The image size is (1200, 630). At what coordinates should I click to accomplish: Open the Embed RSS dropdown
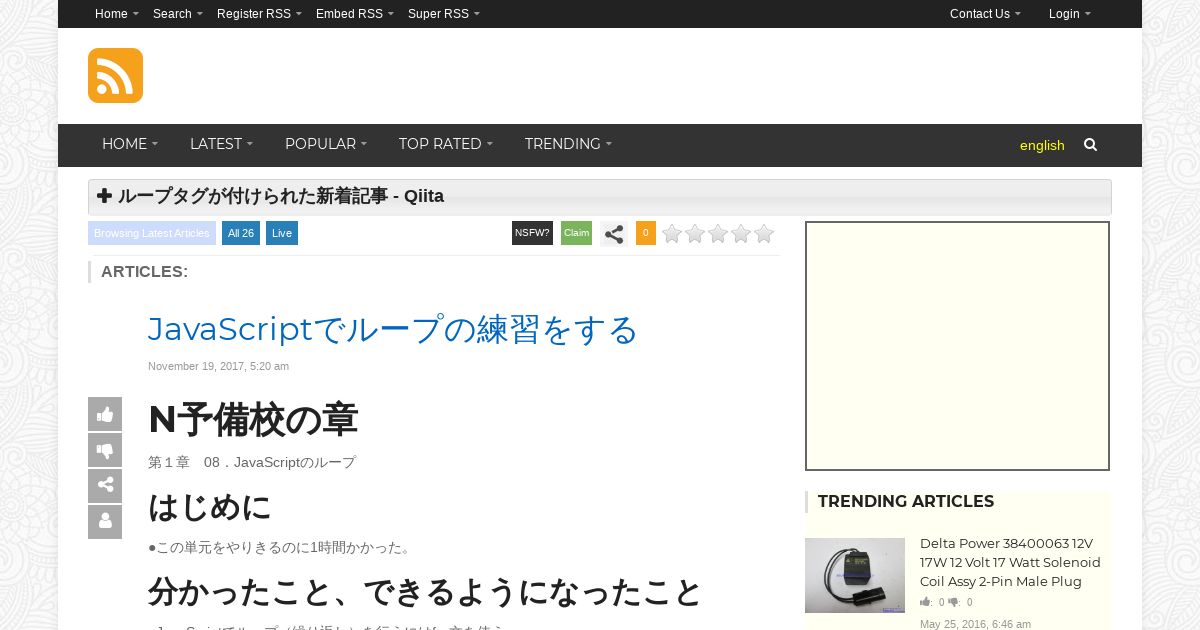tap(355, 14)
